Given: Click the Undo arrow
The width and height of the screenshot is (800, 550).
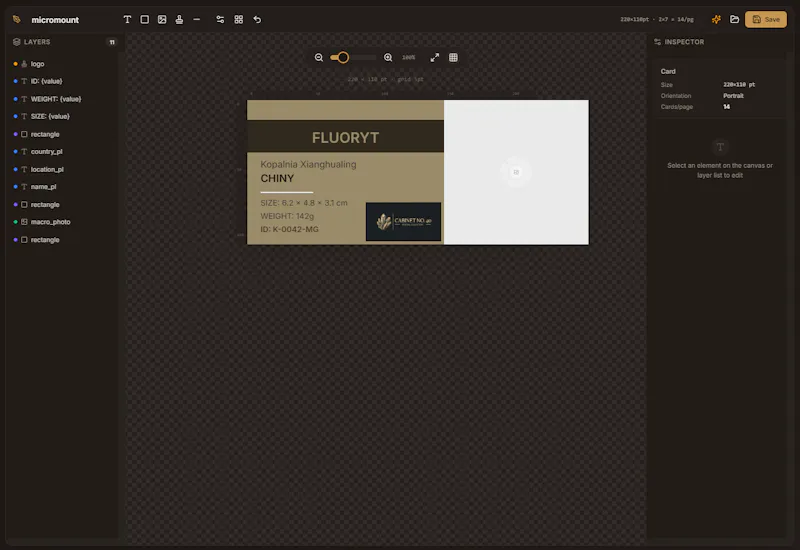Looking at the screenshot, I should pyautogui.click(x=257, y=19).
